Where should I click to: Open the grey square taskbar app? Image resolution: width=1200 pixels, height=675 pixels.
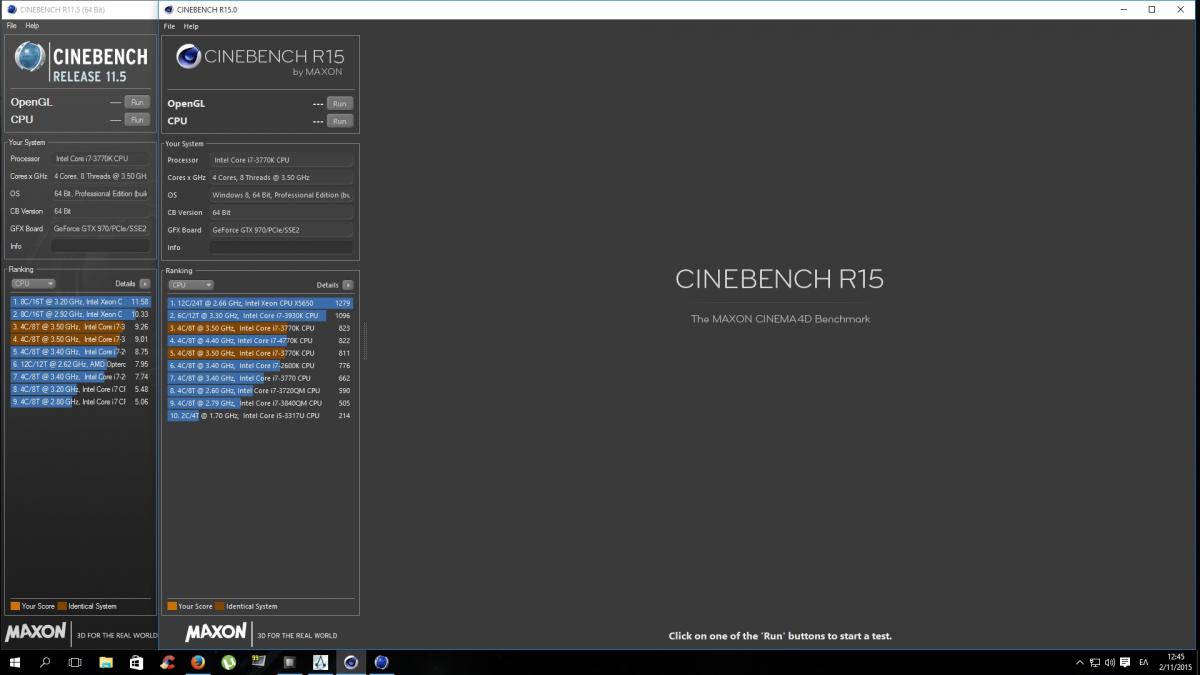pos(289,662)
